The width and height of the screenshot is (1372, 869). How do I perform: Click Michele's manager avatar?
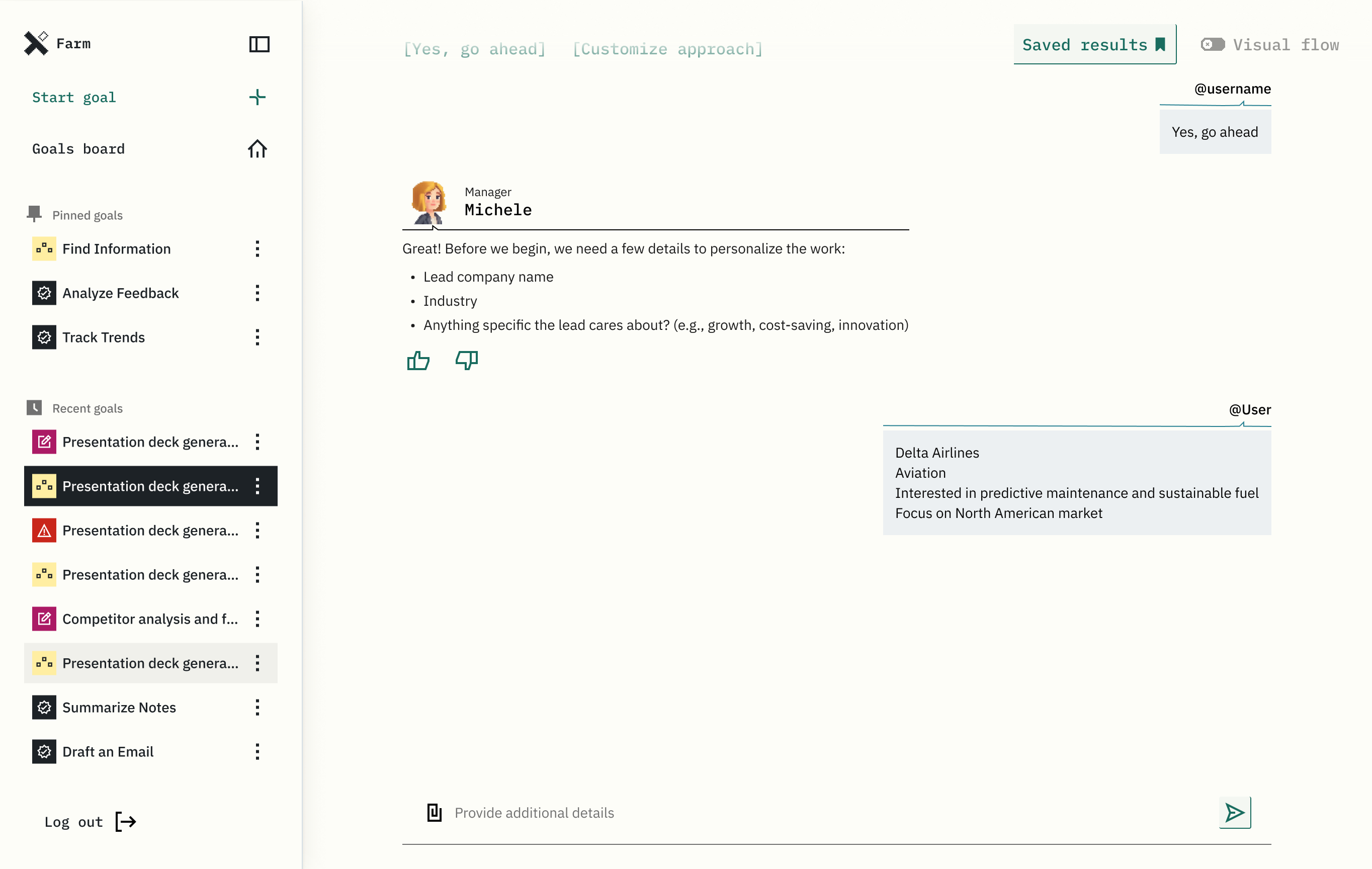click(x=428, y=203)
